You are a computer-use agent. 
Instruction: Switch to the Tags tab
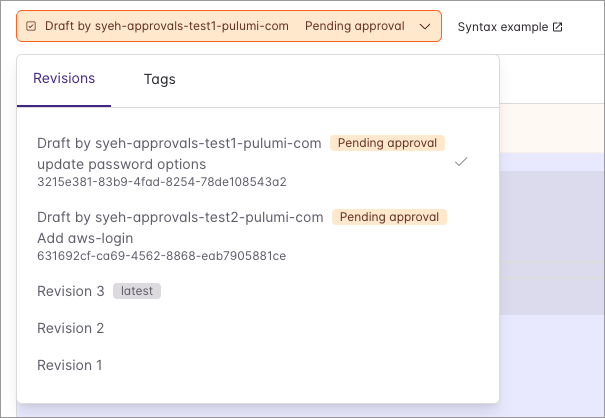pyautogui.click(x=160, y=79)
